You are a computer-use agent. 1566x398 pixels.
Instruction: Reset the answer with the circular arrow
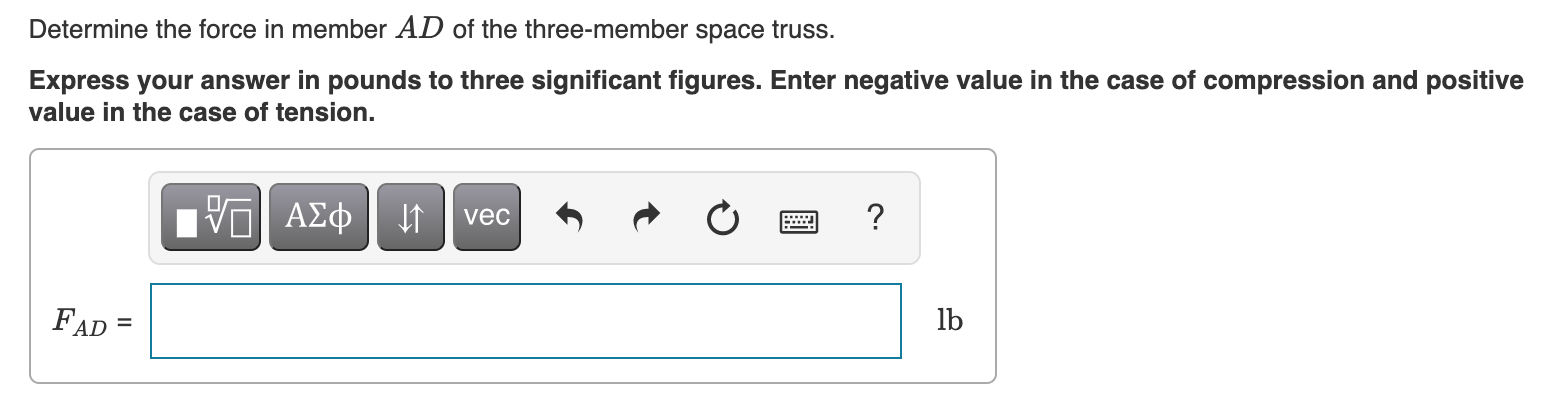[722, 216]
